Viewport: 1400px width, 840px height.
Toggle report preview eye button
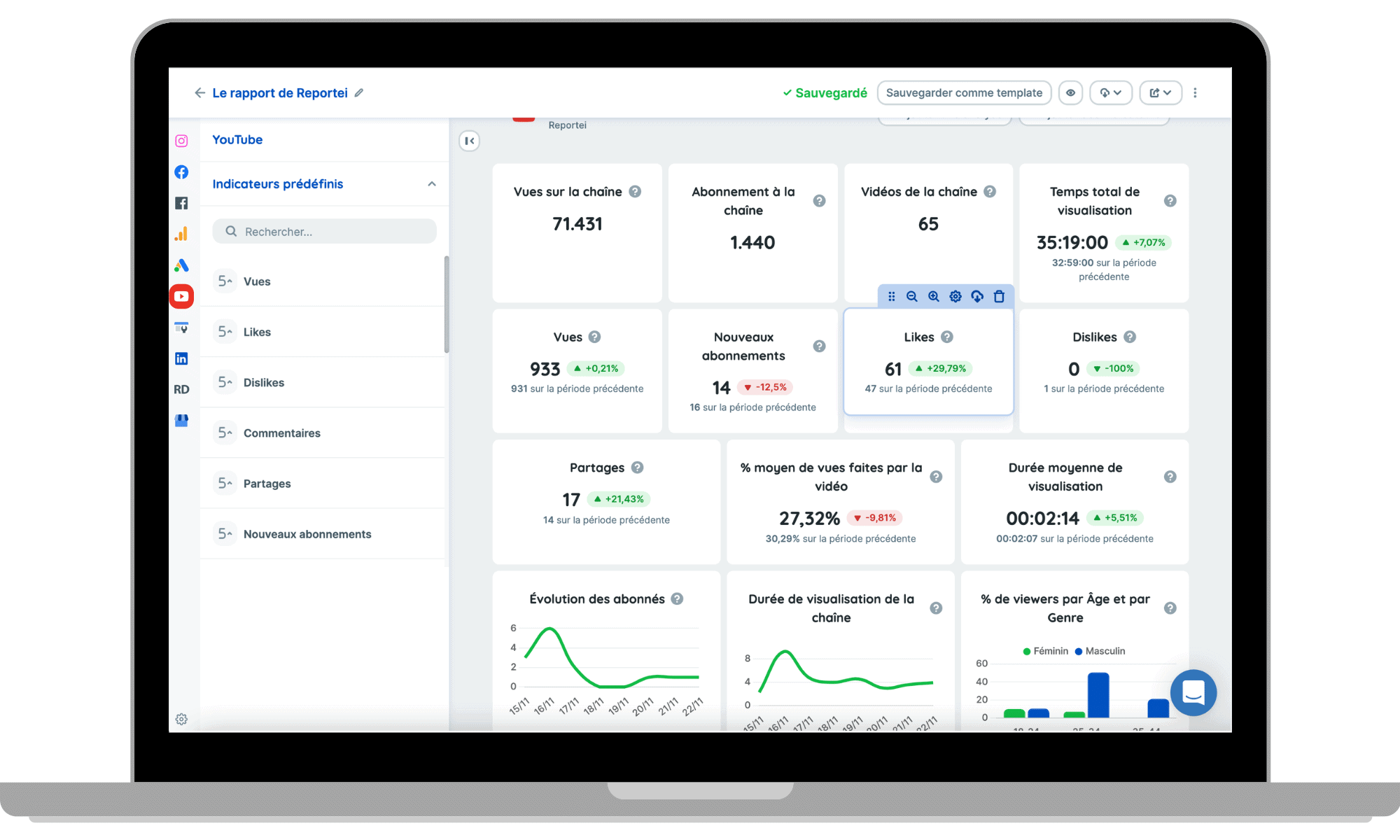(1070, 93)
